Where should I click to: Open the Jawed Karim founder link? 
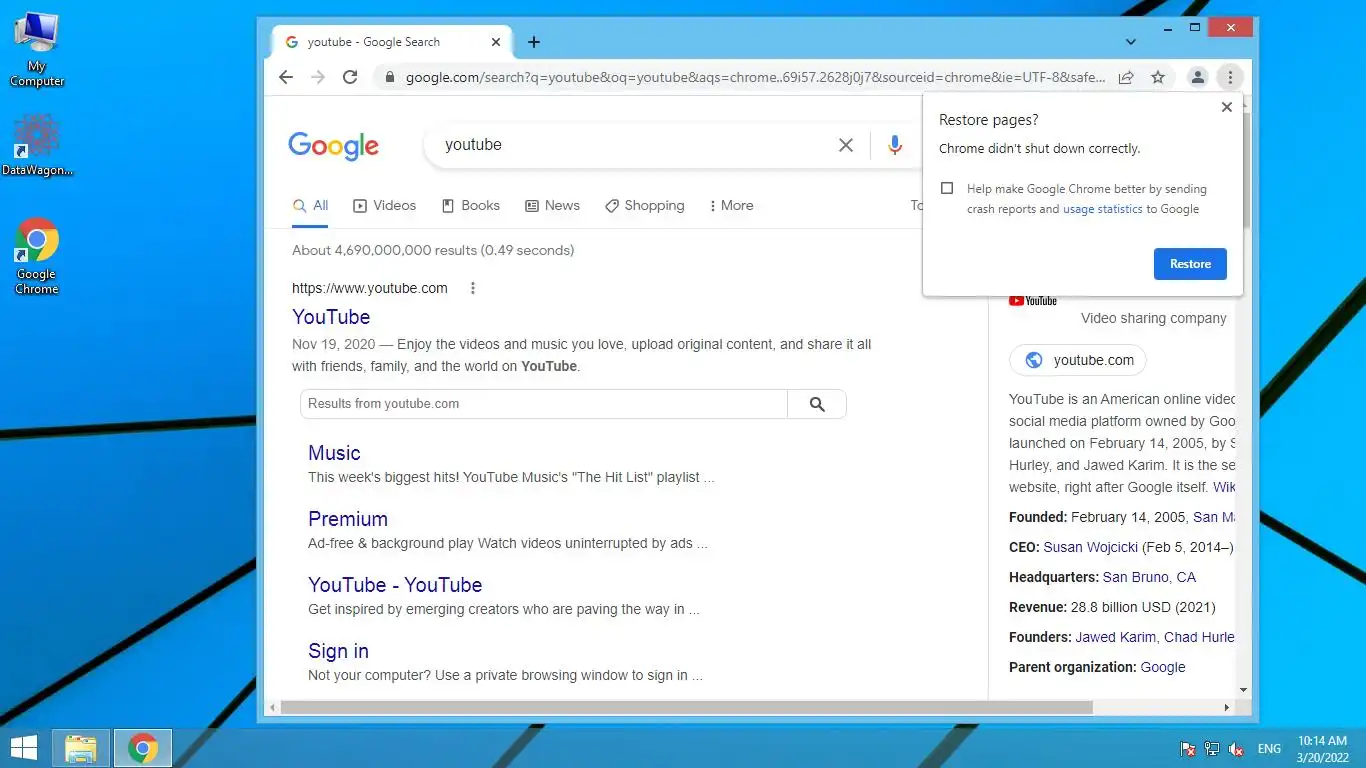pyautogui.click(x=1115, y=637)
